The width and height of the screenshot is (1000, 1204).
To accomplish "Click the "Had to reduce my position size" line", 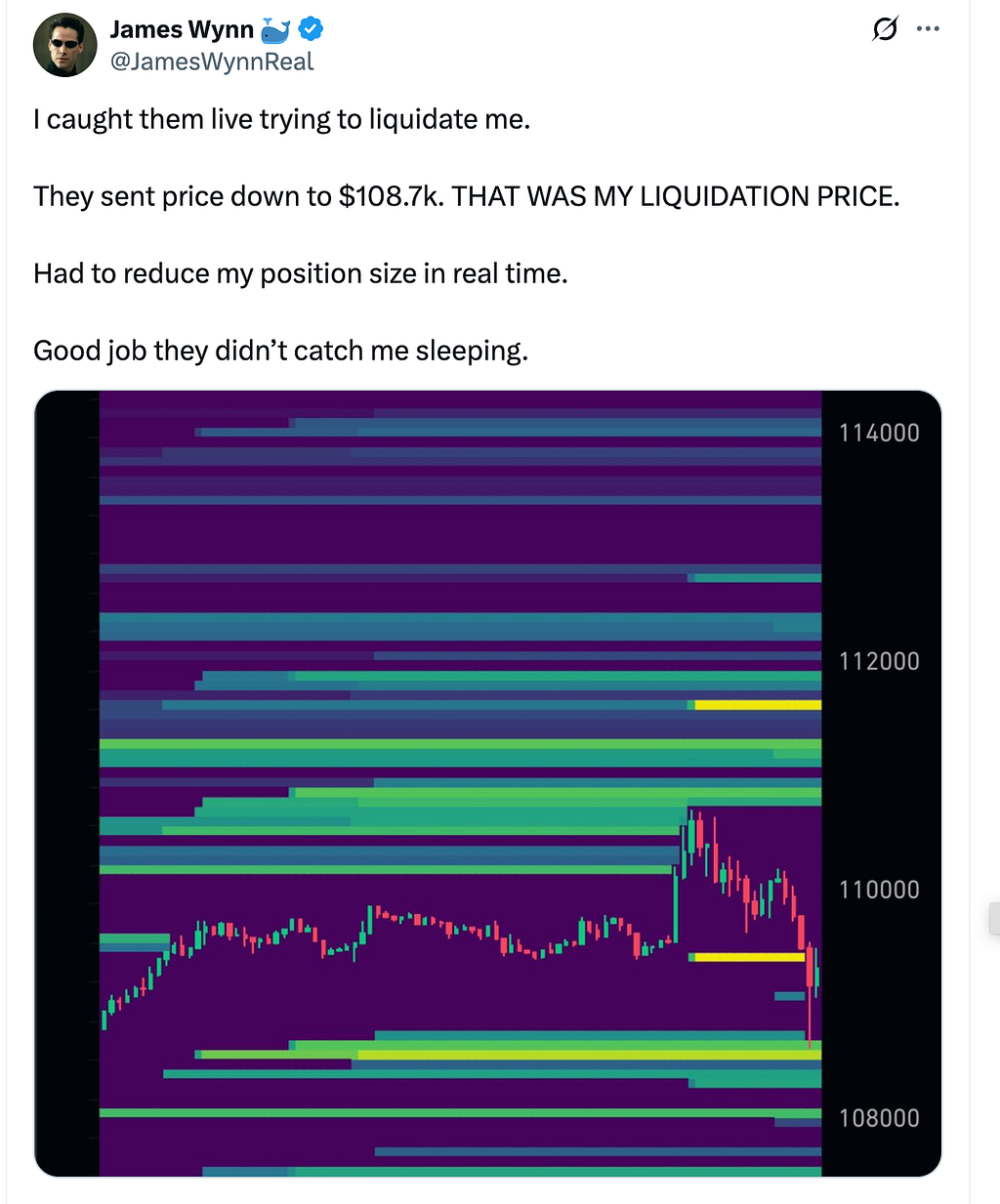I will click(301, 273).
